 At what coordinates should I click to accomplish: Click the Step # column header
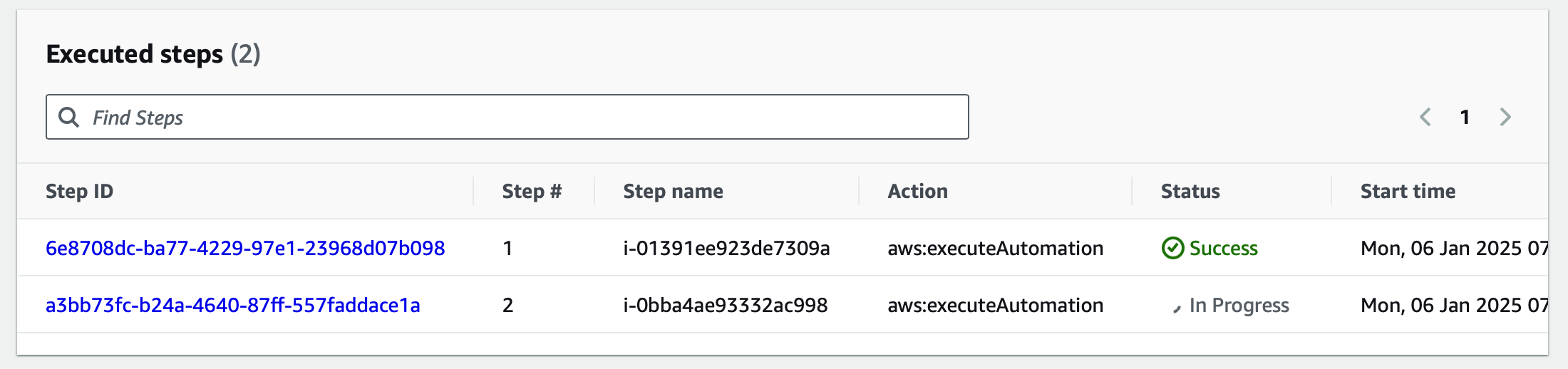pos(532,191)
